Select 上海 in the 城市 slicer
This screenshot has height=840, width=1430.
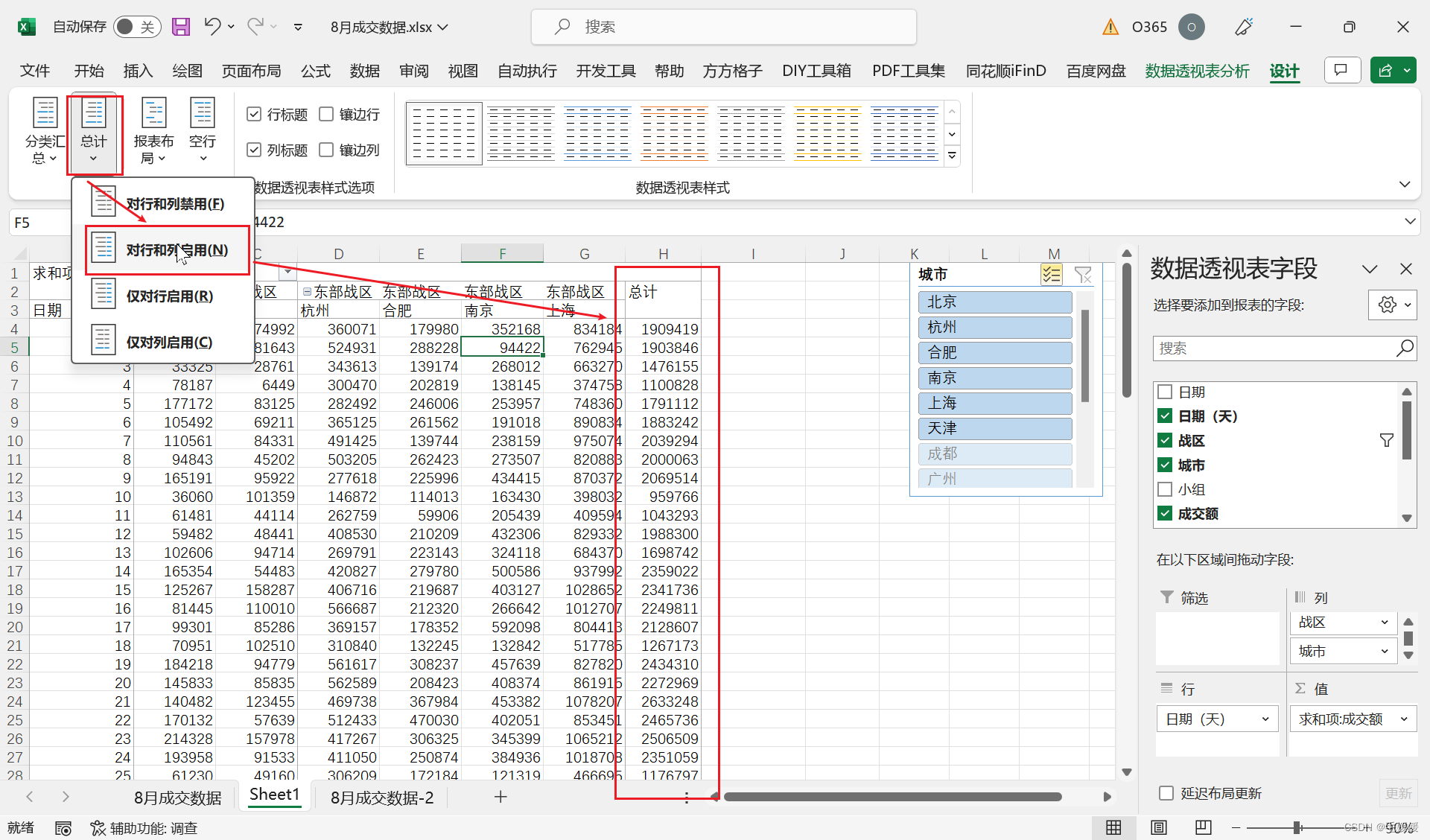[x=995, y=403]
